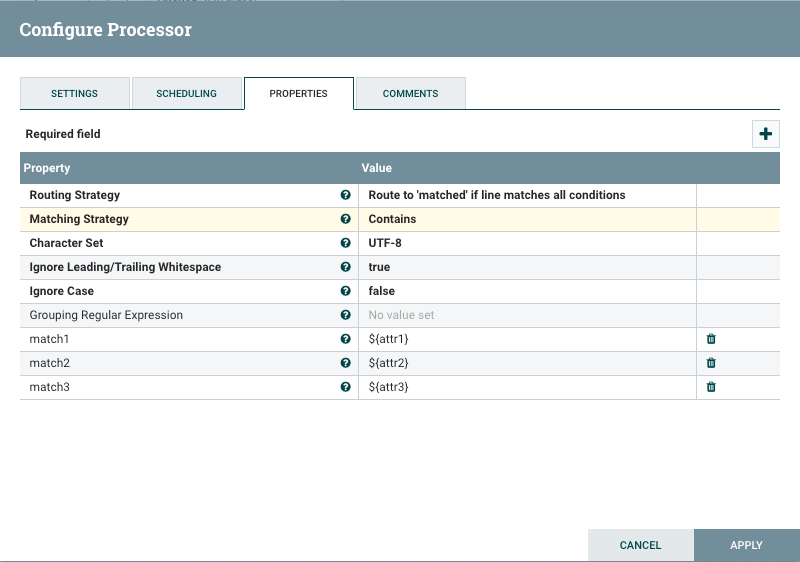Show help for Ignore Leading/Trailing Whitespace
This screenshot has height=562, width=800.
[346, 267]
